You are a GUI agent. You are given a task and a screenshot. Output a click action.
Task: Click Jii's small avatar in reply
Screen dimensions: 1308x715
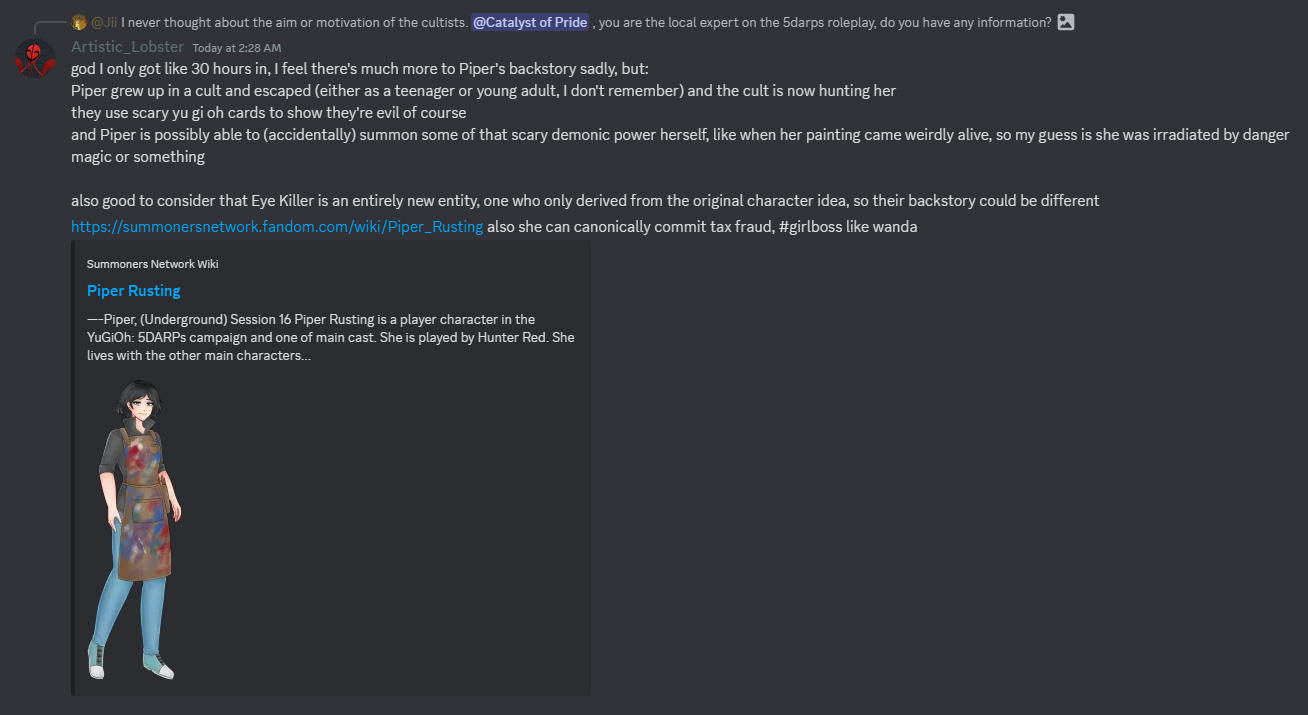(x=79, y=23)
